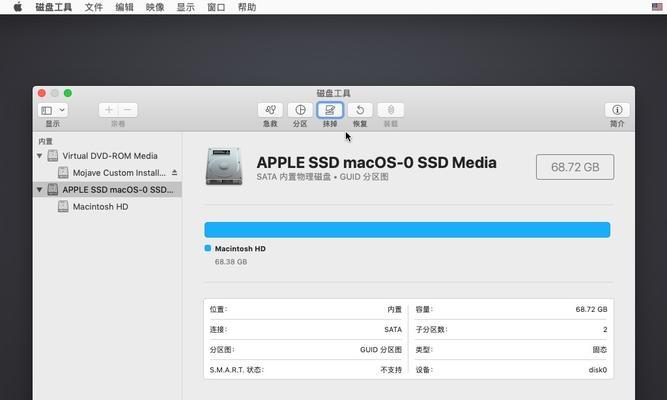Click the 装载 Mount toolbar icon
667x400 pixels.
(391, 110)
